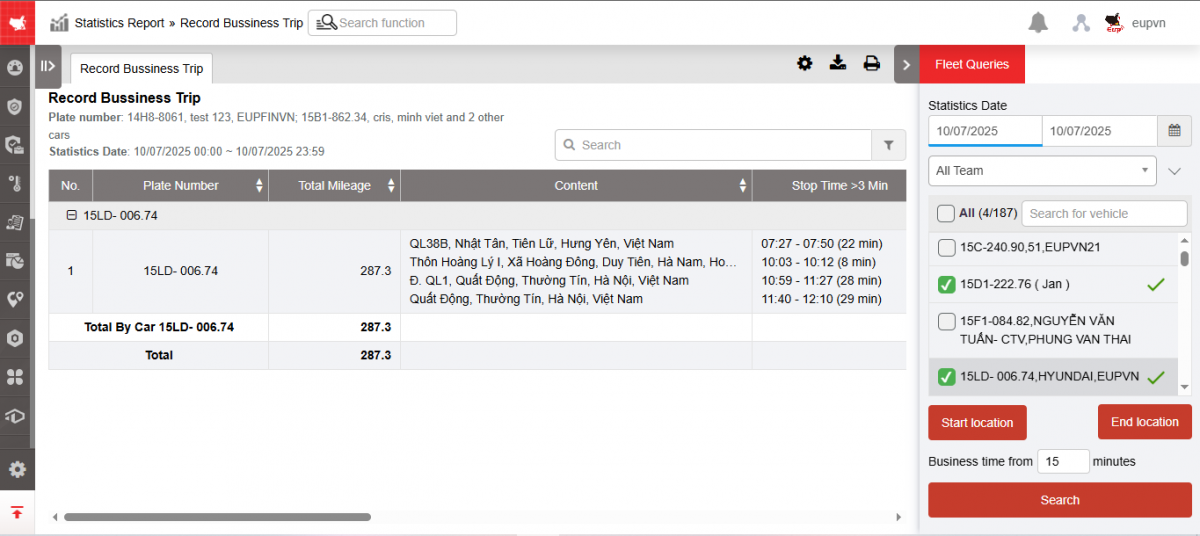Click the table filter funnel icon
Viewport: 1200px width, 536px height.
click(x=888, y=145)
